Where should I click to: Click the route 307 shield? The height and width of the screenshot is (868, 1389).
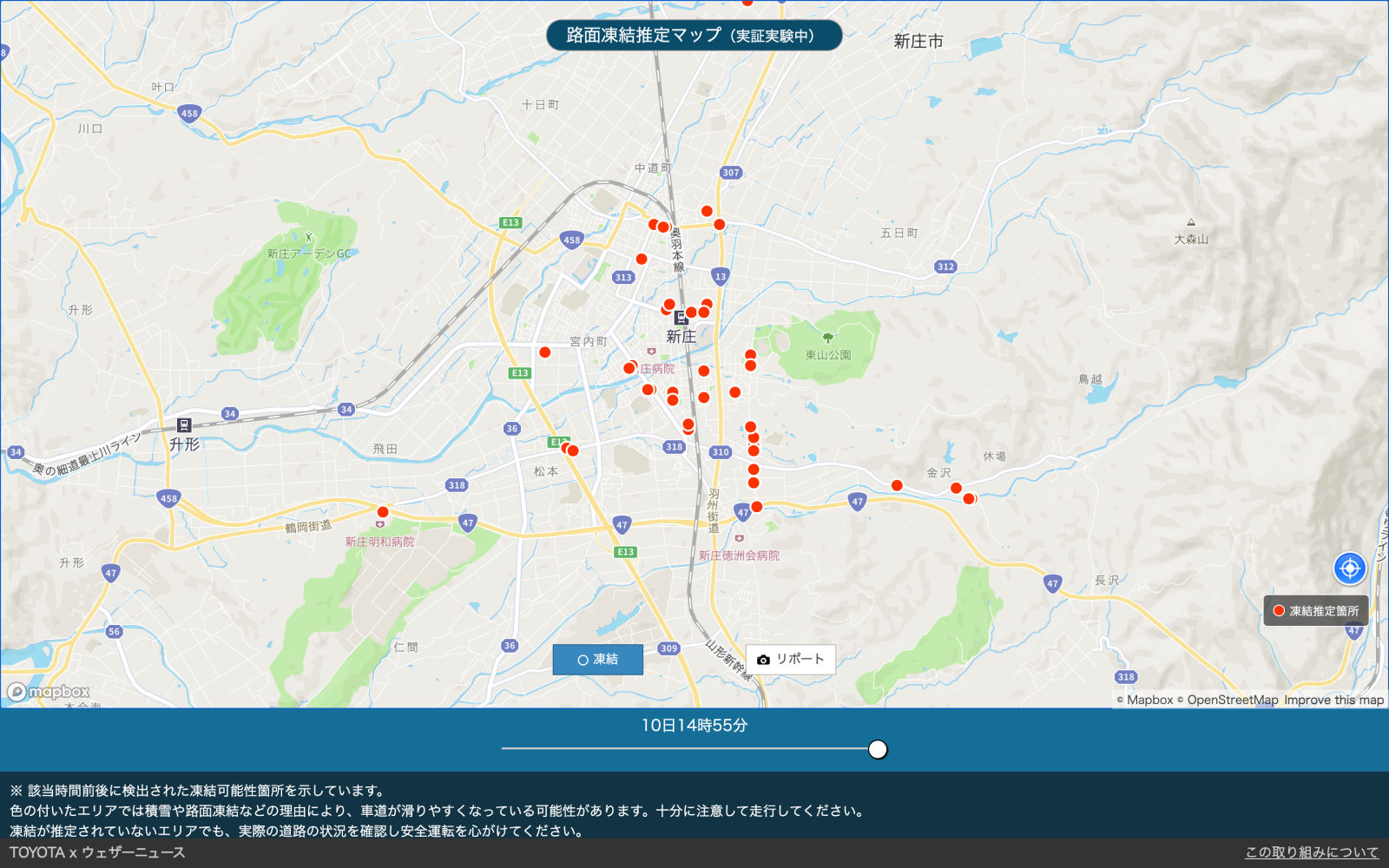pyautogui.click(x=731, y=173)
